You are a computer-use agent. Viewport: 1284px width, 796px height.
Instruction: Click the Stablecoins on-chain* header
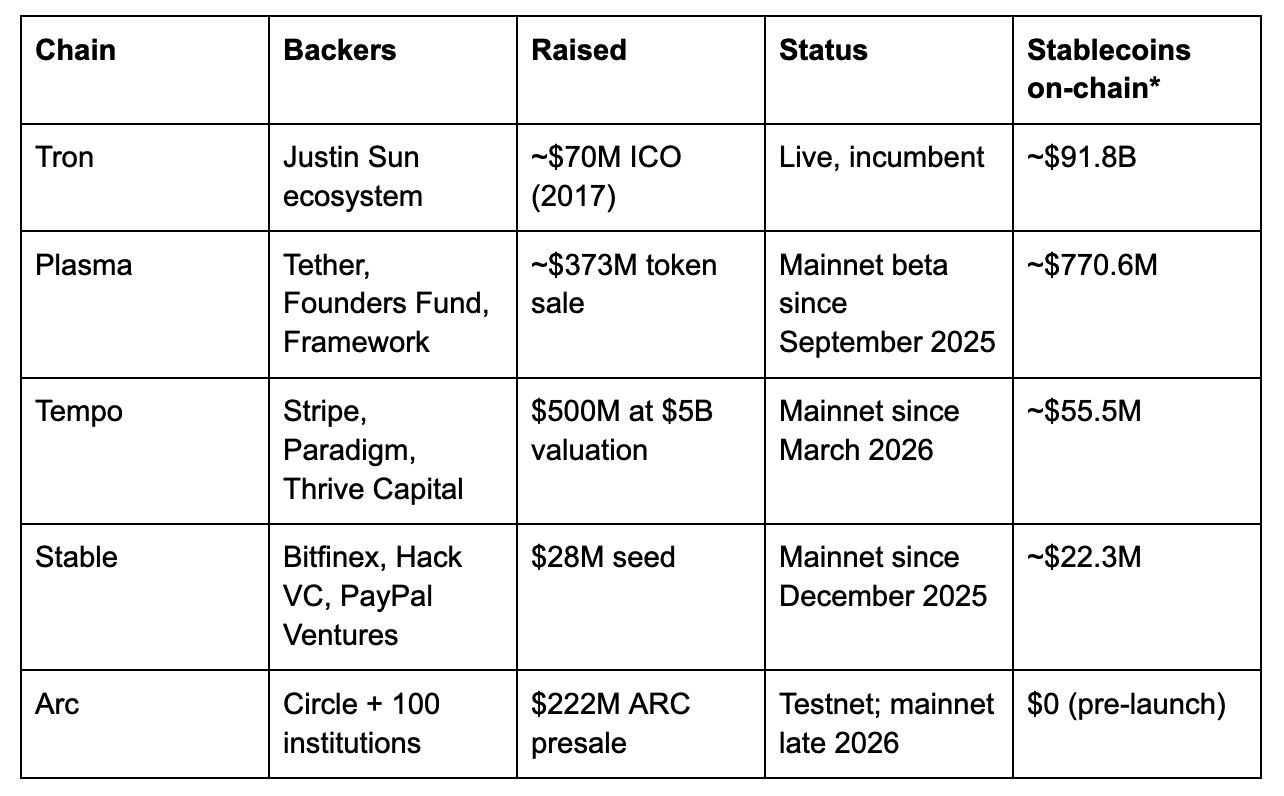[x=1137, y=70]
